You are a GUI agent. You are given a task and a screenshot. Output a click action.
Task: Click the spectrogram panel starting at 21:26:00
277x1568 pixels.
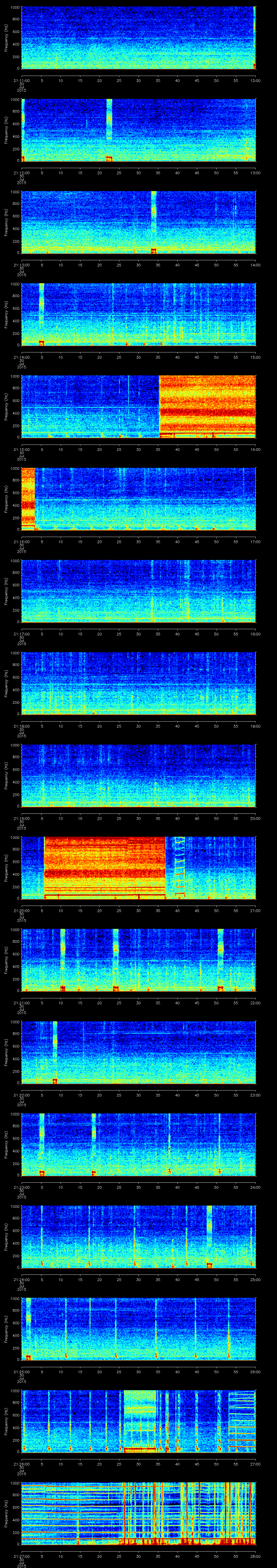139,1421
